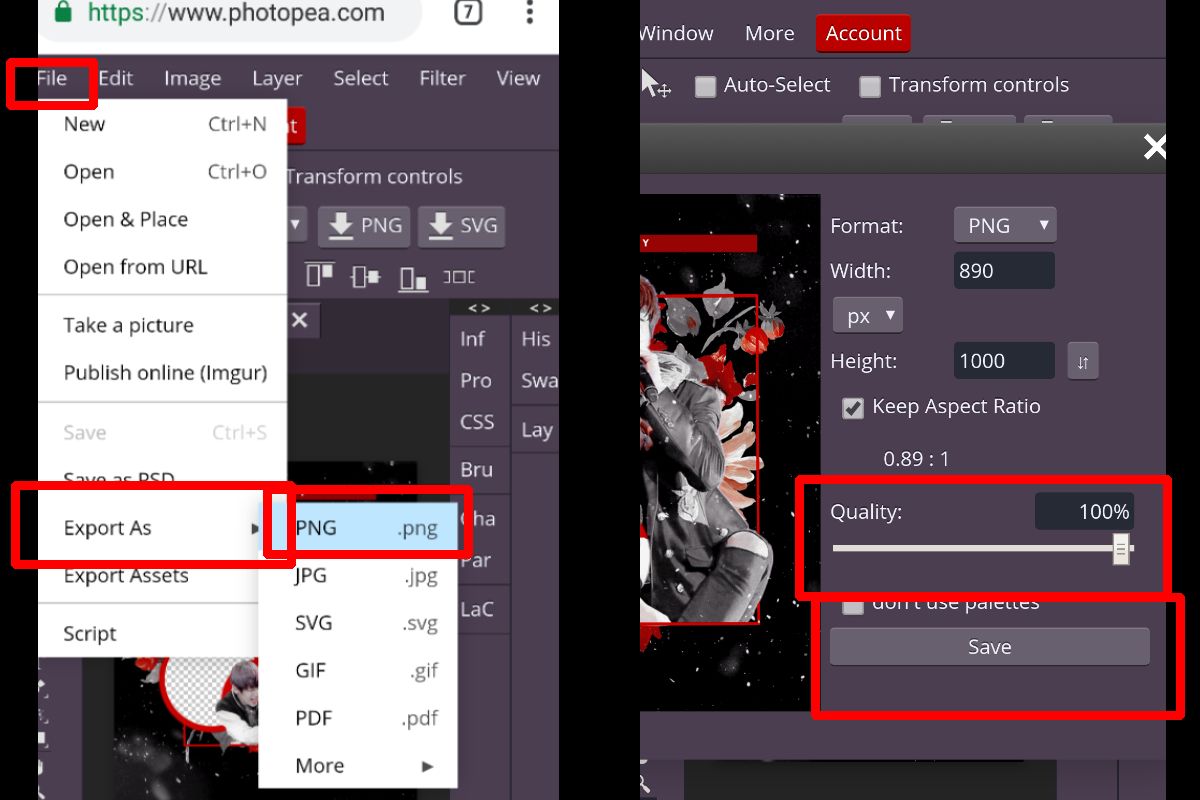Uncheck Keep Aspect Ratio

click(853, 407)
